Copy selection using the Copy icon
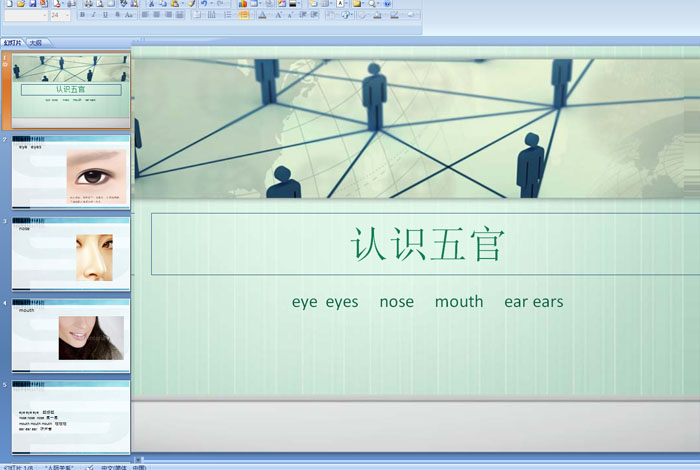The height and width of the screenshot is (470, 700). 163,4
